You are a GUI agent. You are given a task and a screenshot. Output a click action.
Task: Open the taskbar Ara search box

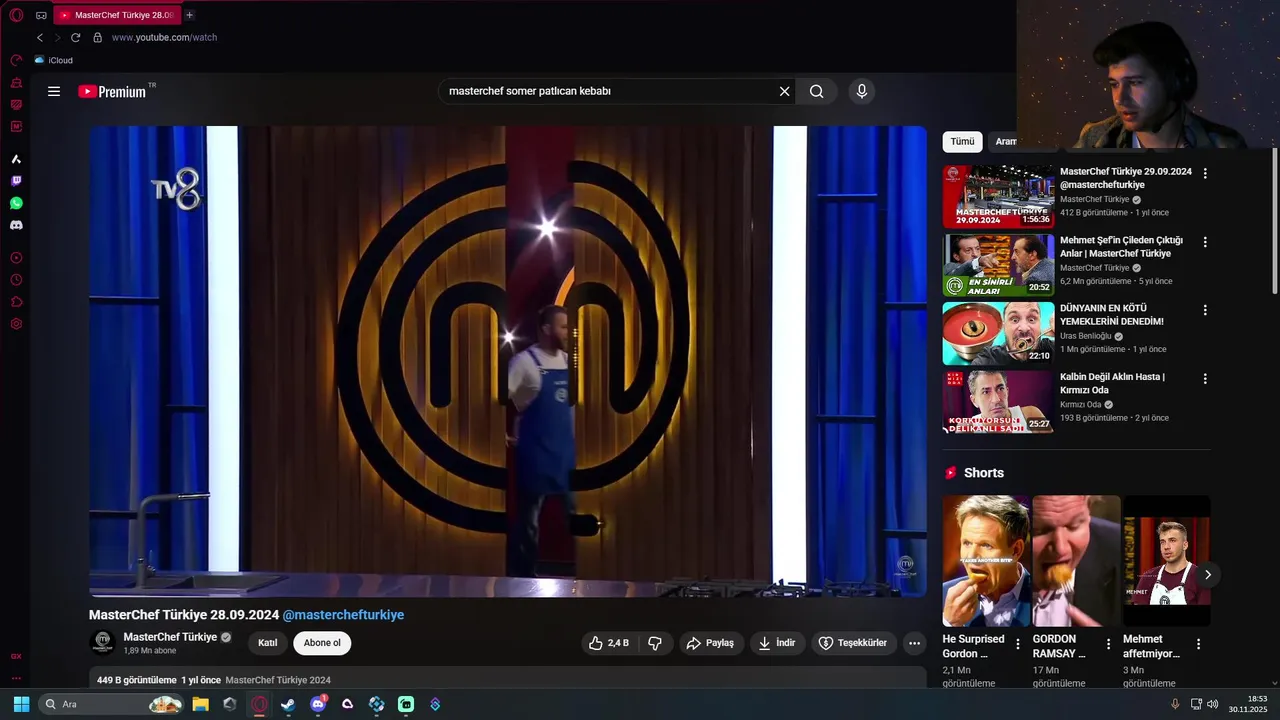112,704
